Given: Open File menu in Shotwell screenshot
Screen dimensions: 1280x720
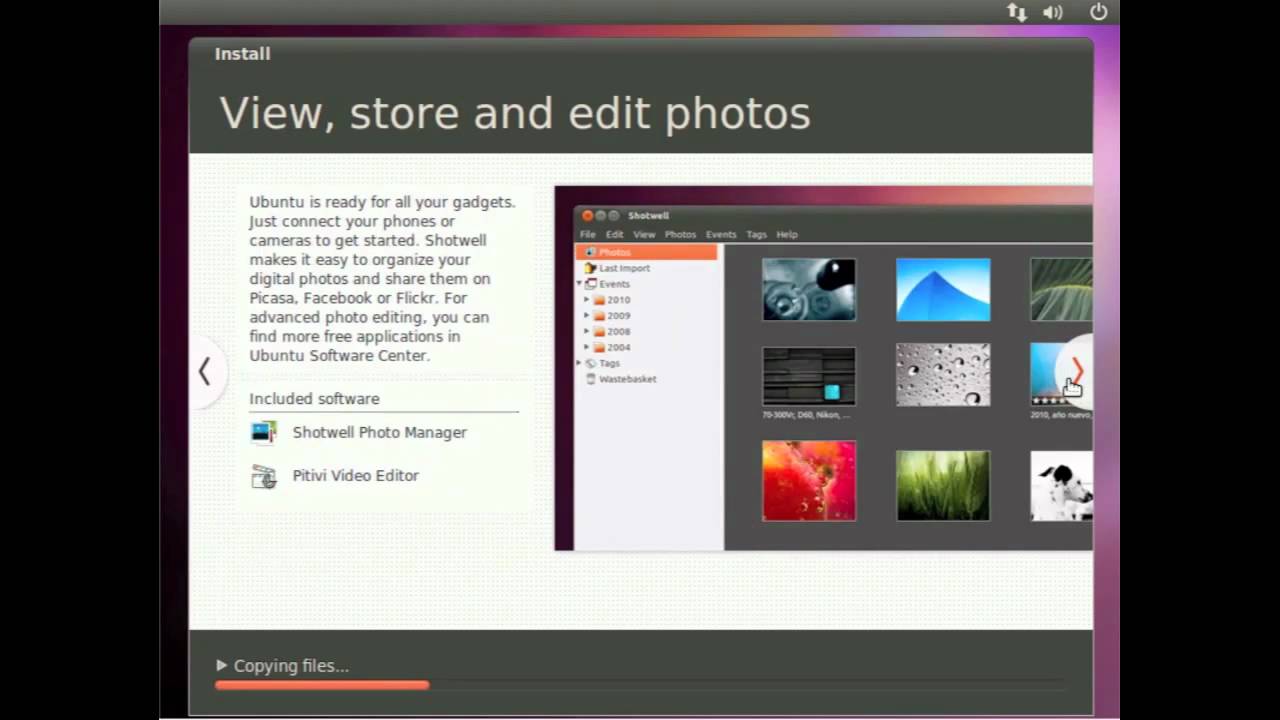Looking at the screenshot, I should click(x=588, y=234).
